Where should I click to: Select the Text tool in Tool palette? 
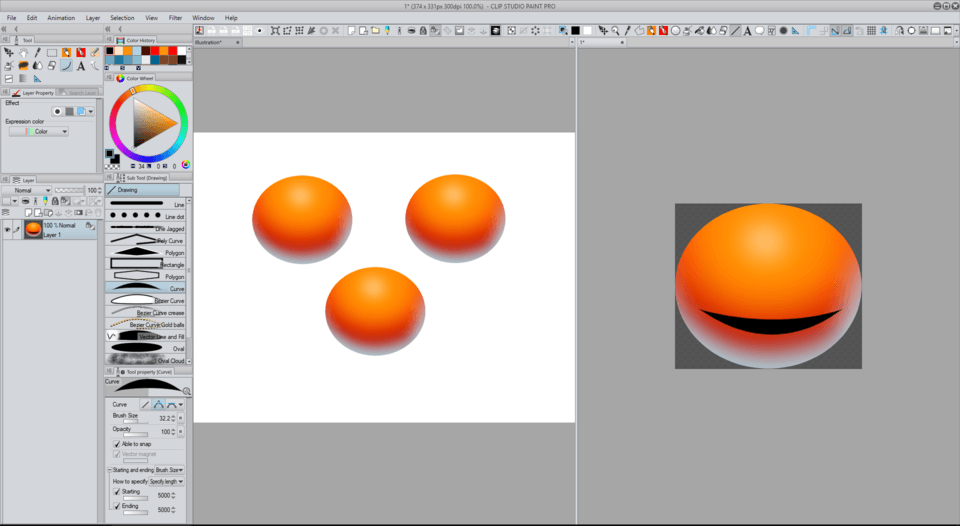pyautogui.click(x=81, y=66)
